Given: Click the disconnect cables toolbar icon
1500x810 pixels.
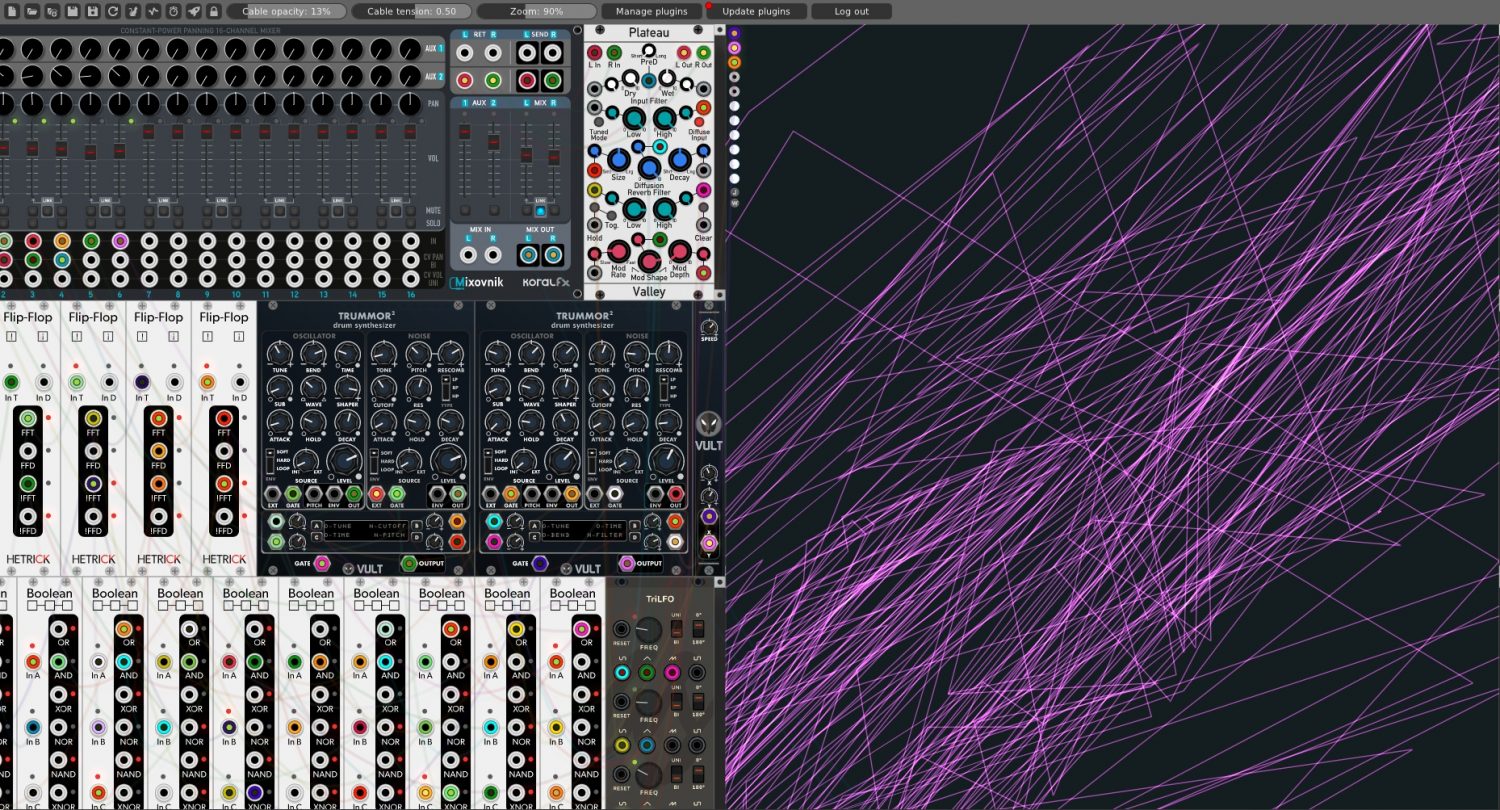Looking at the screenshot, I should click(x=133, y=11).
